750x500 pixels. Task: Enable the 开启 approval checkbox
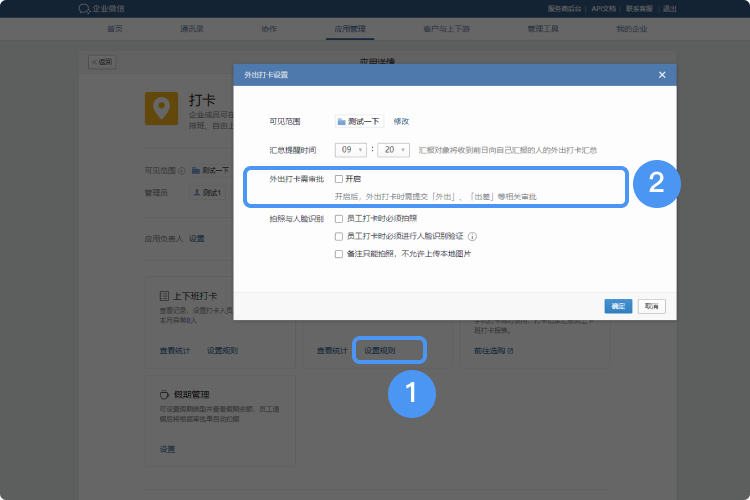click(x=339, y=179)
